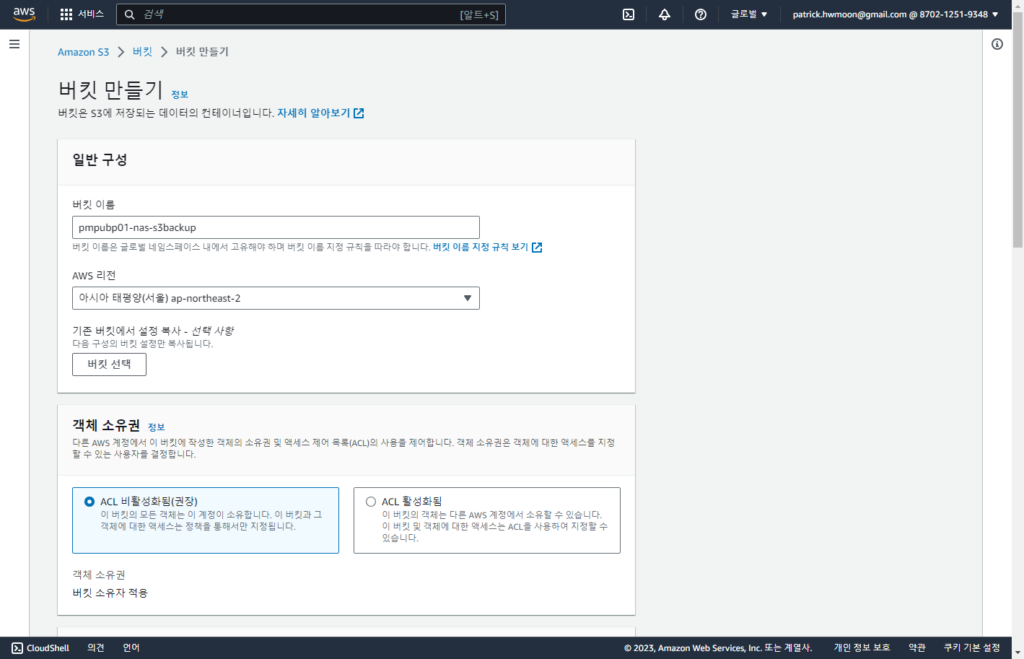
Task: Open the help question mark menu
Action: pyautogui.click(x=700, y=14)
